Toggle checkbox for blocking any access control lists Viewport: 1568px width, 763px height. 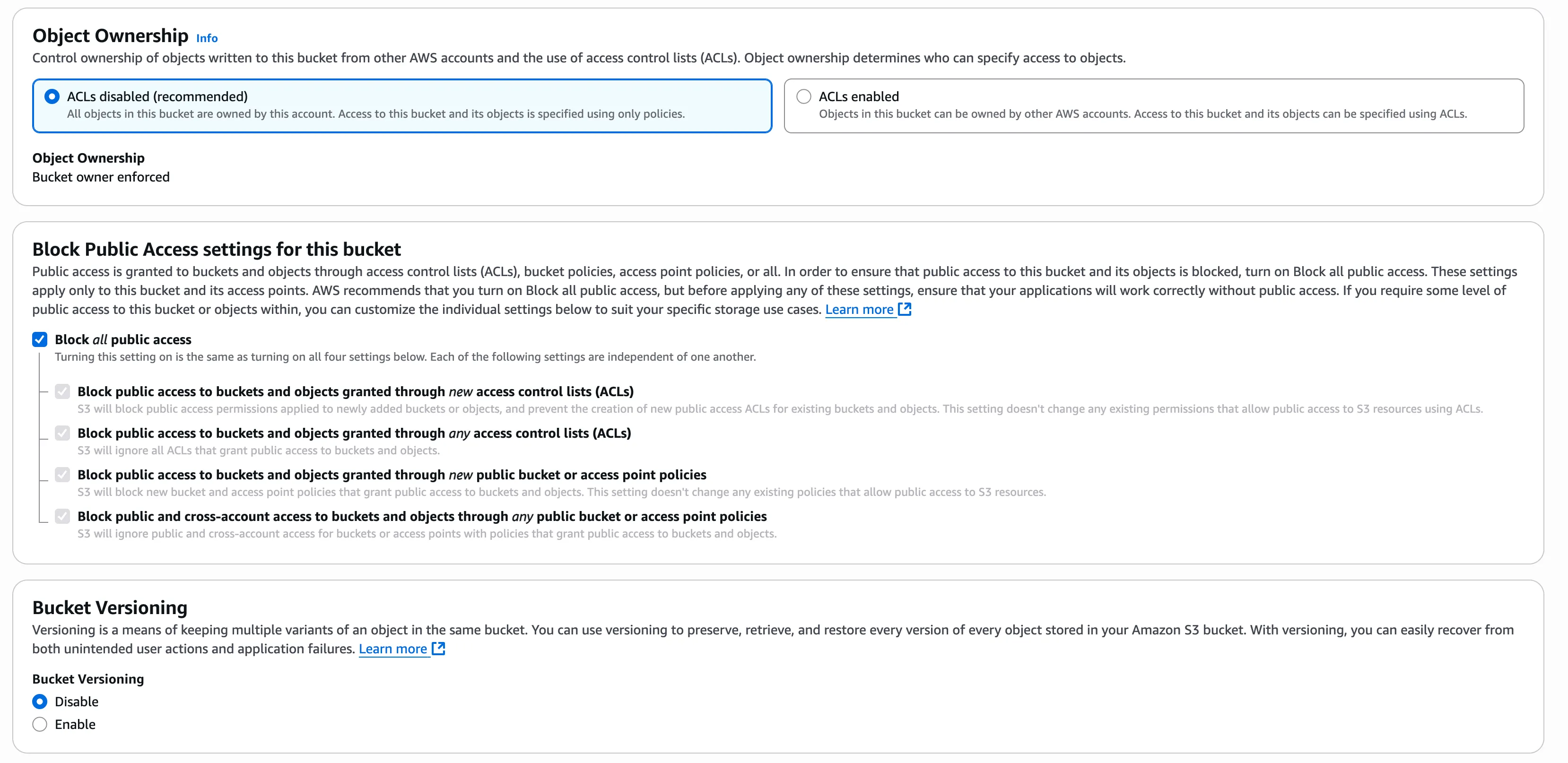(x=62, y=433)
